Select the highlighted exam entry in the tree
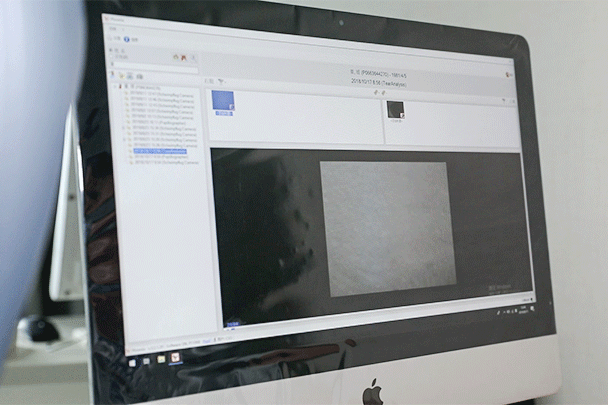The height and width of the screenshot is (405, 608). coord(160,150)
